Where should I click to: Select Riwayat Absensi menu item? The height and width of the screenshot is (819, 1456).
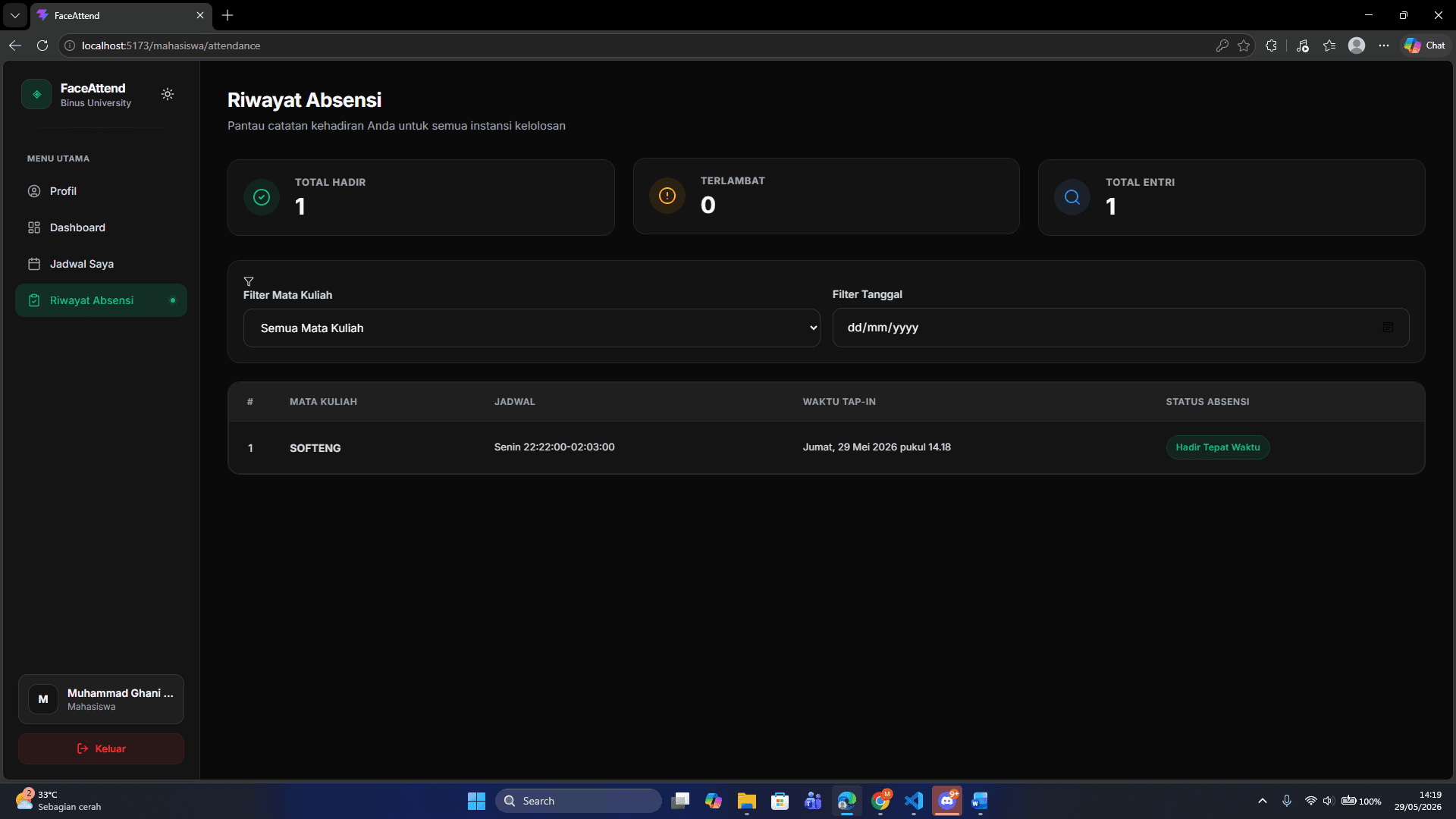pyautogui.click(x=101, y=300)
